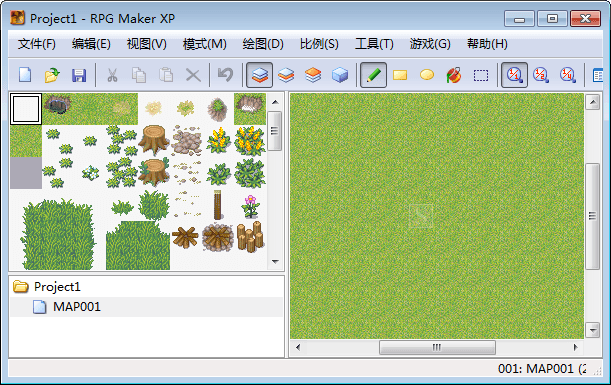Click the map vertical scroll up arrow
Viewport: 611px width, 385px height.
593,102
